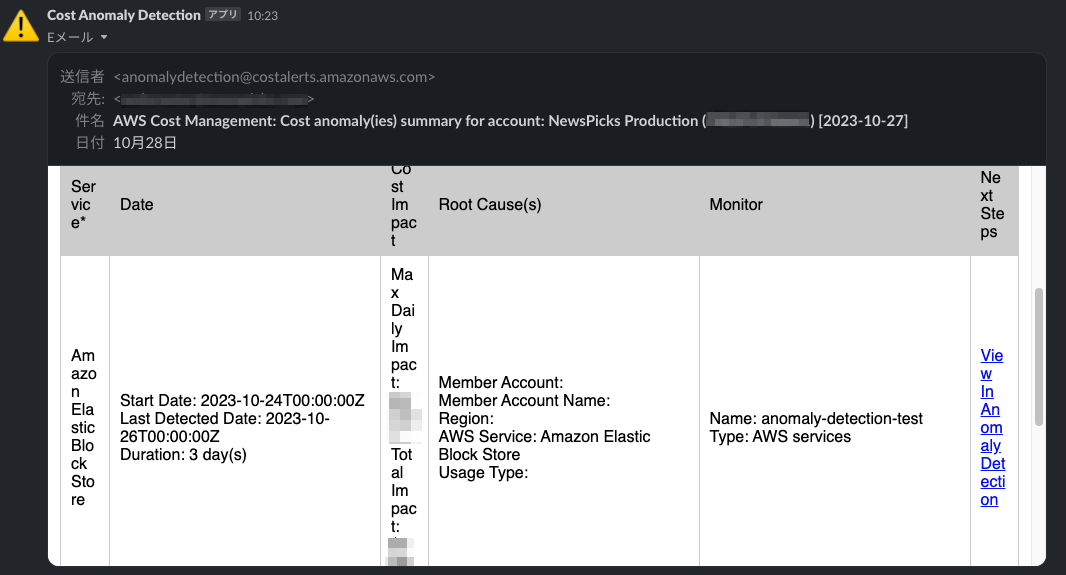1066x575 pixels.
Task: Click the date value 10月28日
Action: click(145, 143)
